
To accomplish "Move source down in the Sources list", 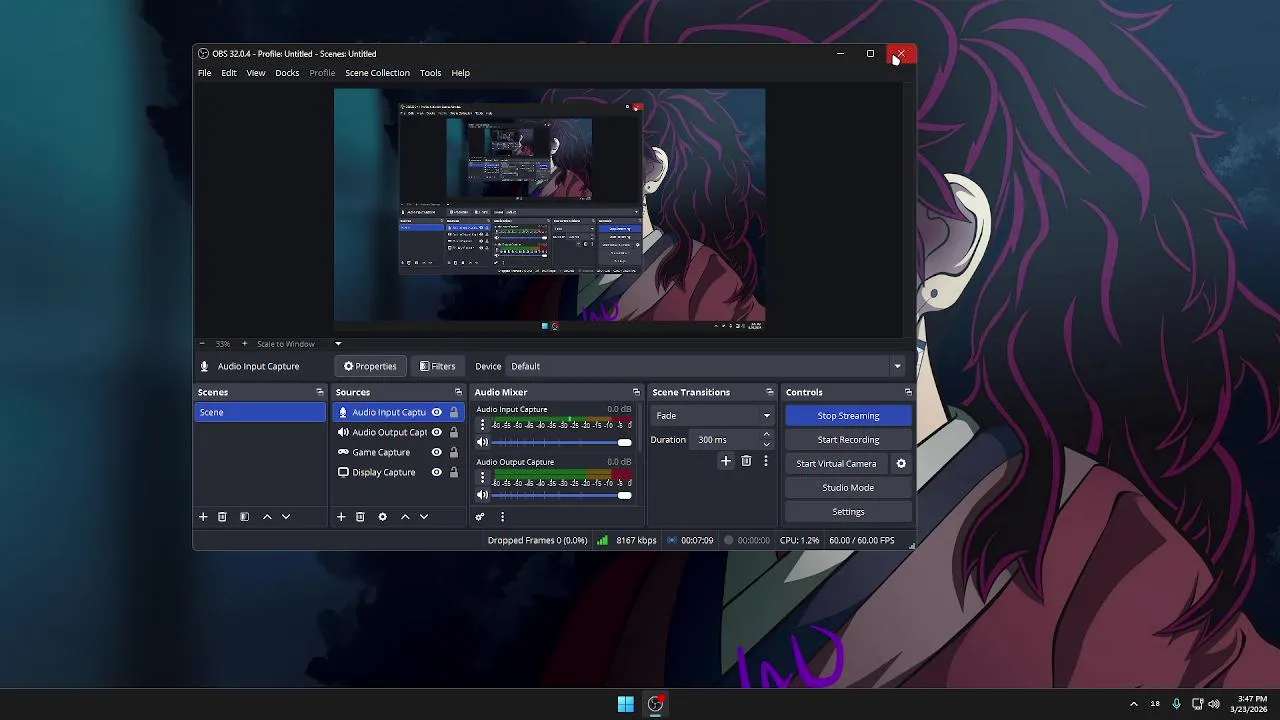I will [x=424, y=517].
